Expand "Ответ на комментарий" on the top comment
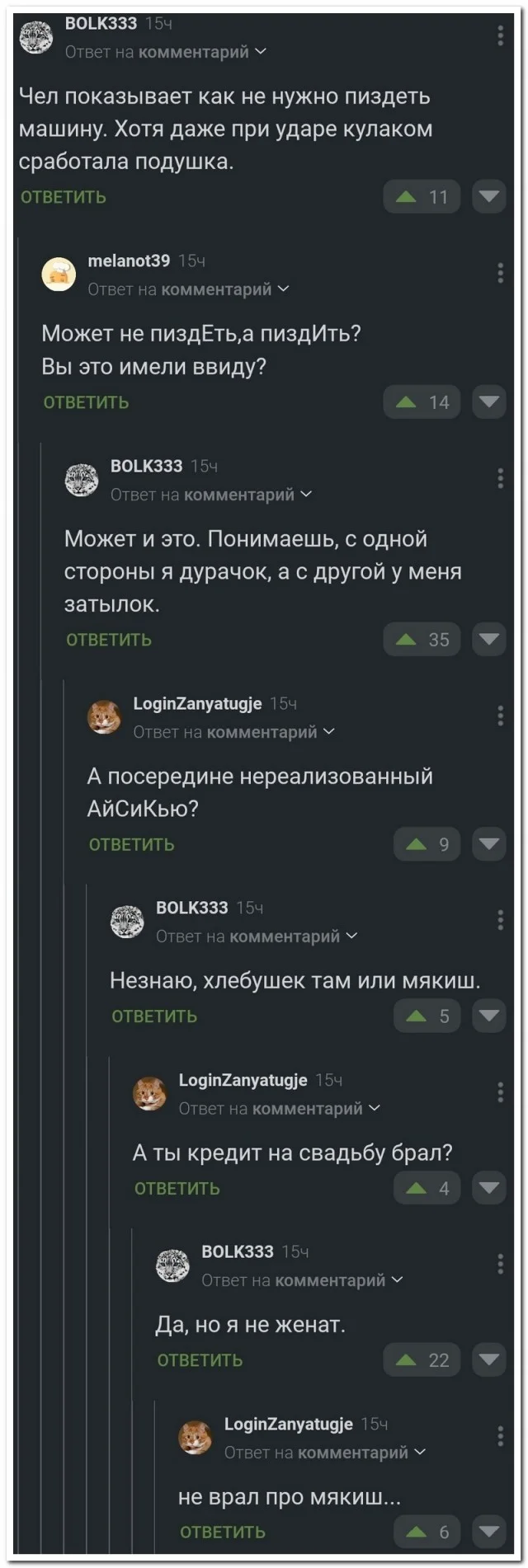The width and height of the screenshot is (528, 1568). click(166, 52)
